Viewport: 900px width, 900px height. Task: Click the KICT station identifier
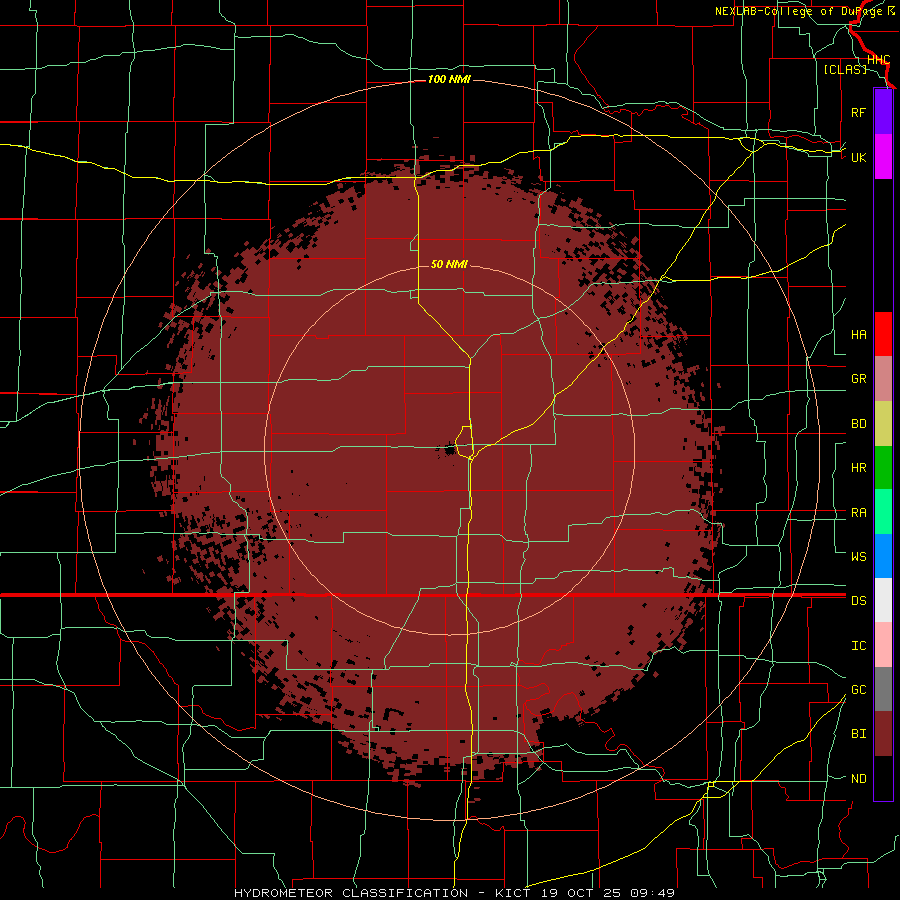513,893
